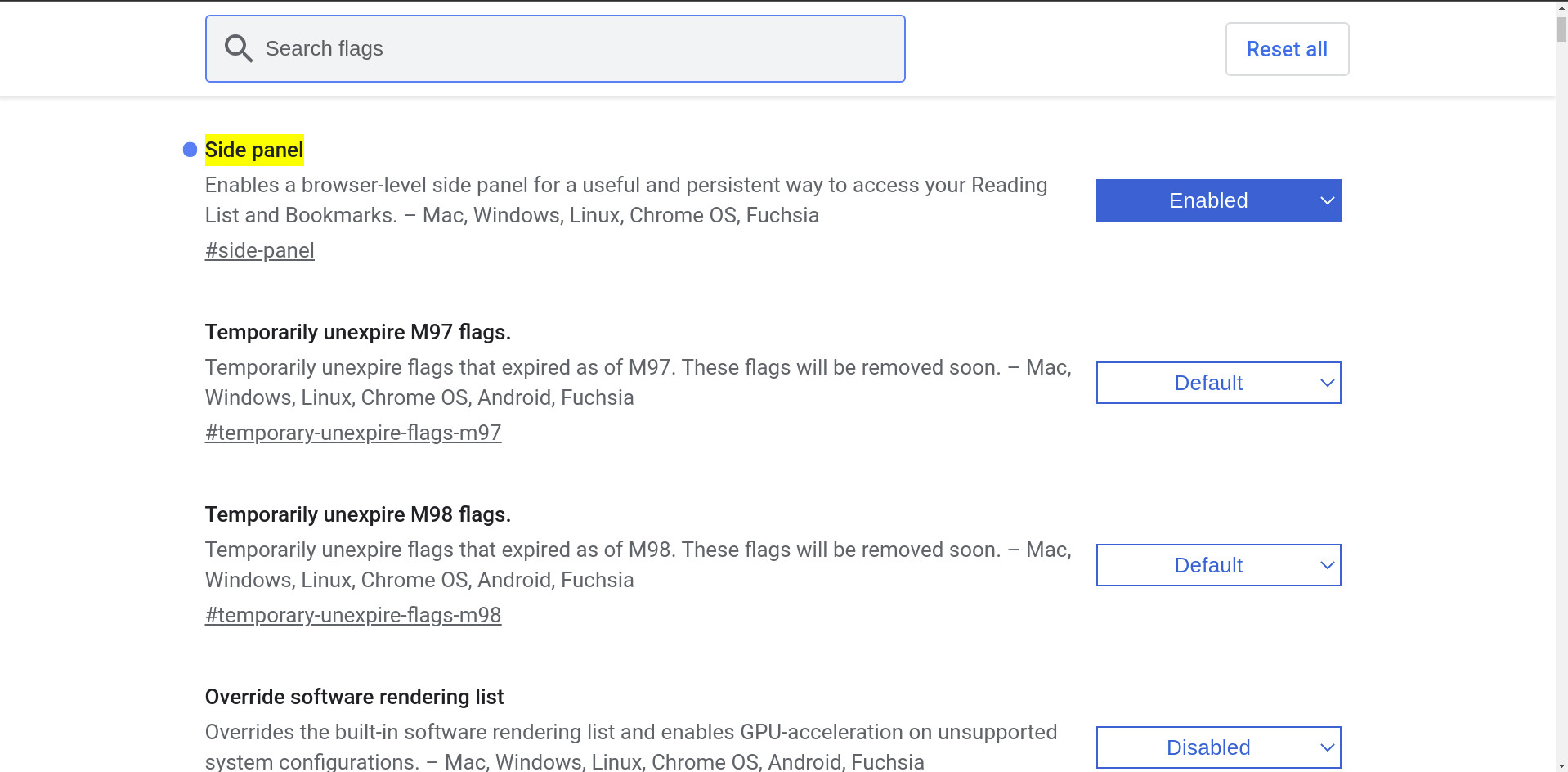Open the M98 flags Default dropdown

pyautogui.click(x=1218, y=565)
